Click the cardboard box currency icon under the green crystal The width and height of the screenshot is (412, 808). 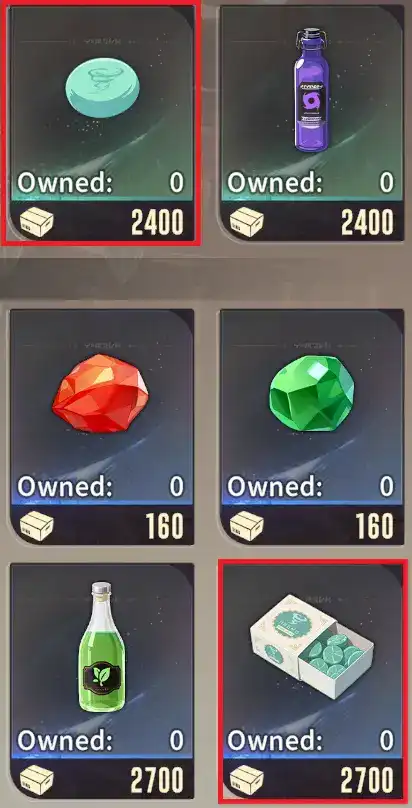[x=246, y=526]
